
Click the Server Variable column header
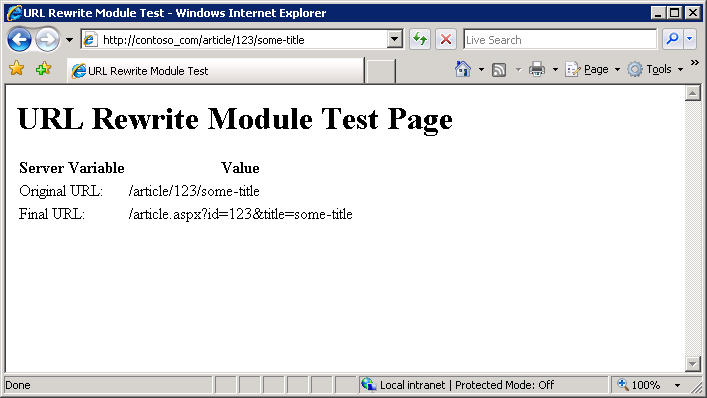pyautogui.click(x=72, y=168)
